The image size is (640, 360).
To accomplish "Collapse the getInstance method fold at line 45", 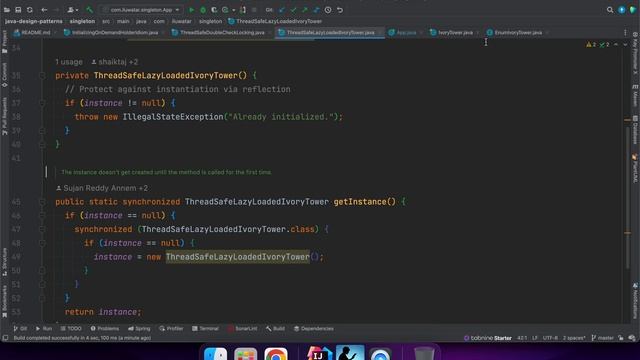I will [42, 202].
